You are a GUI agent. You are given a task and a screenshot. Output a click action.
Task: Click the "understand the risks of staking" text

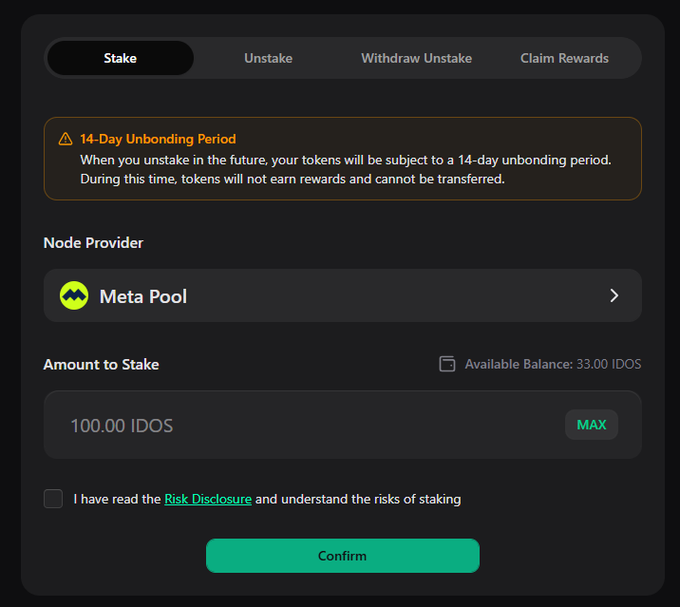coord(358,499)
